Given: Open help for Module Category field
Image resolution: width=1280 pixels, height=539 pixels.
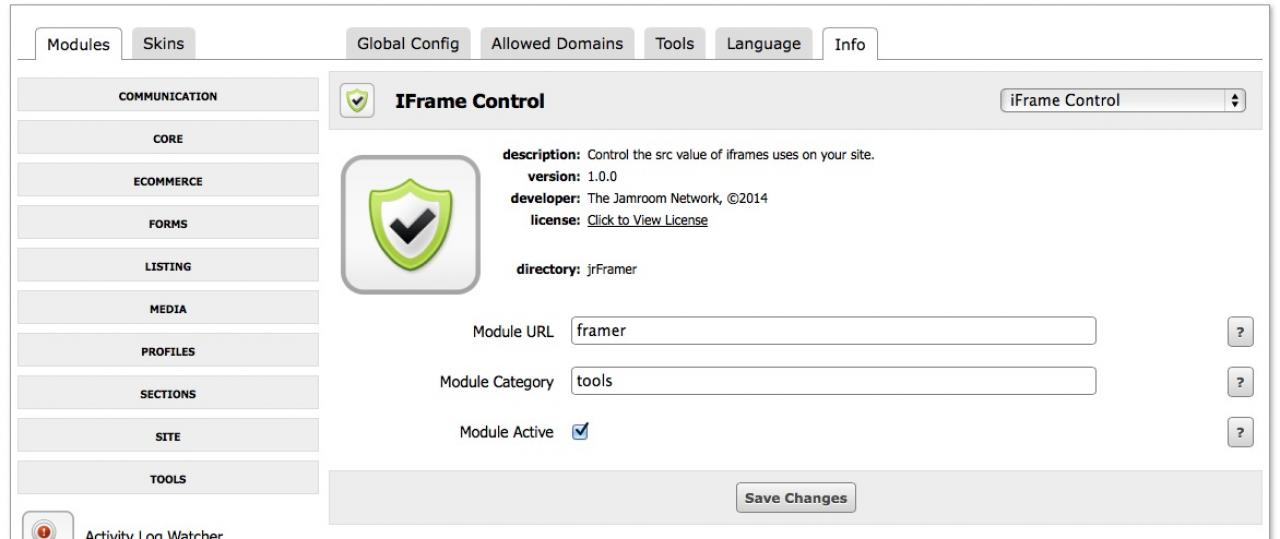Looking at the screenshot, I should (x=1239, y=383).
